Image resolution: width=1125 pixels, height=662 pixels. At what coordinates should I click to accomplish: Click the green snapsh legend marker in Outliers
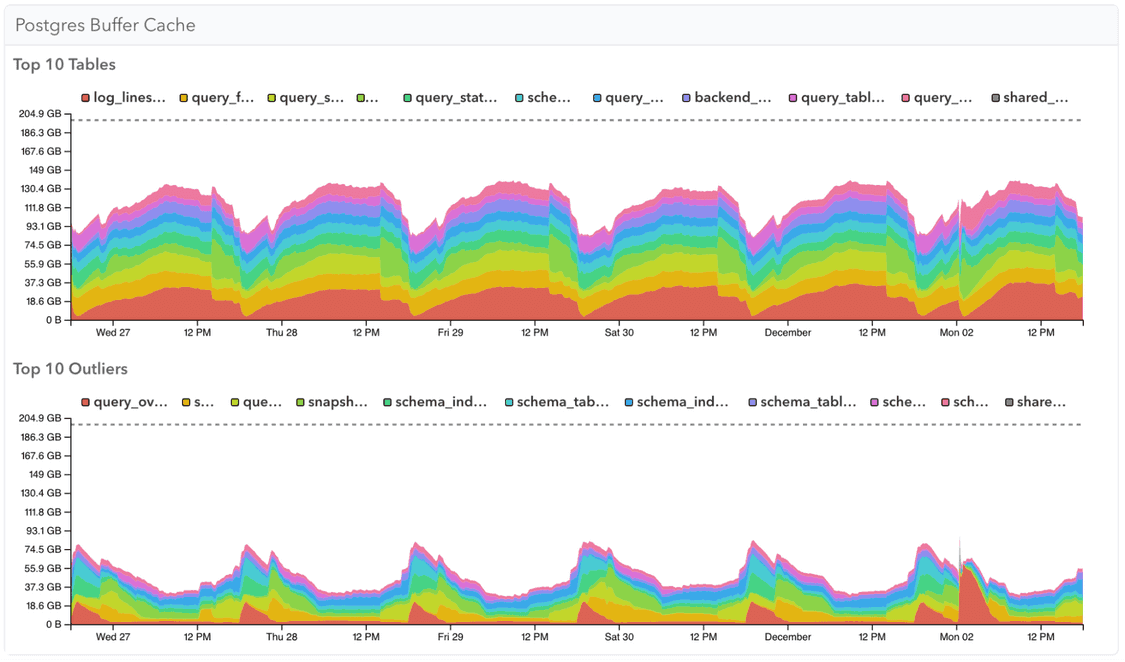coord(301,401)
